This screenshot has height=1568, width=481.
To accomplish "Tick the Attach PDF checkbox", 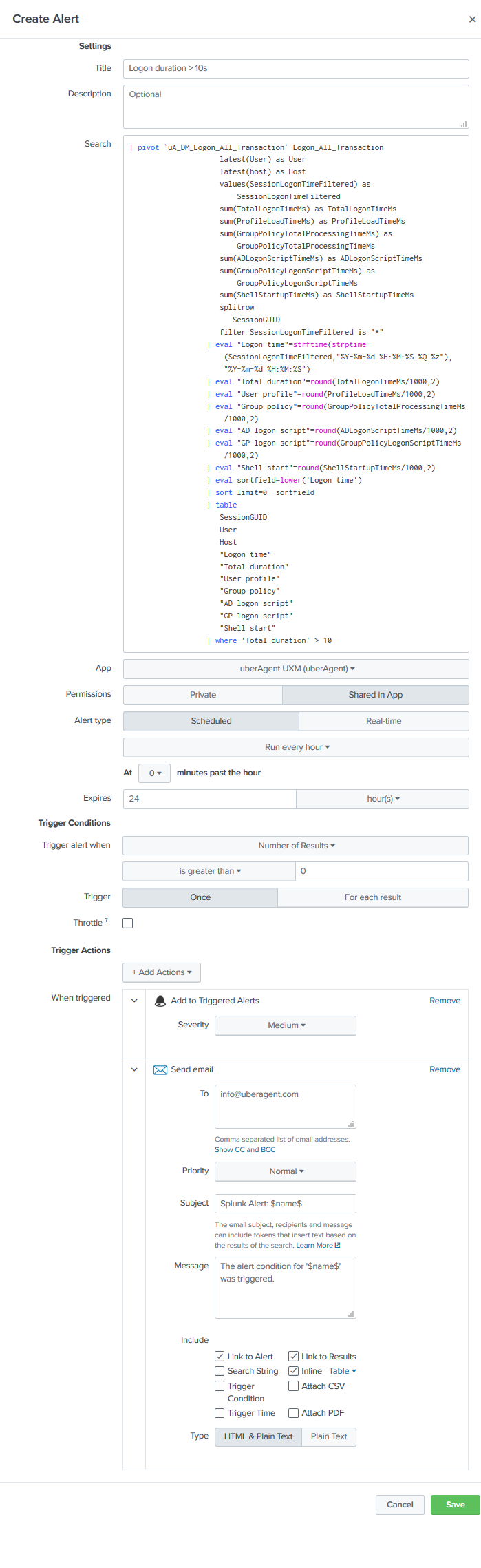I will point(293,1412).
